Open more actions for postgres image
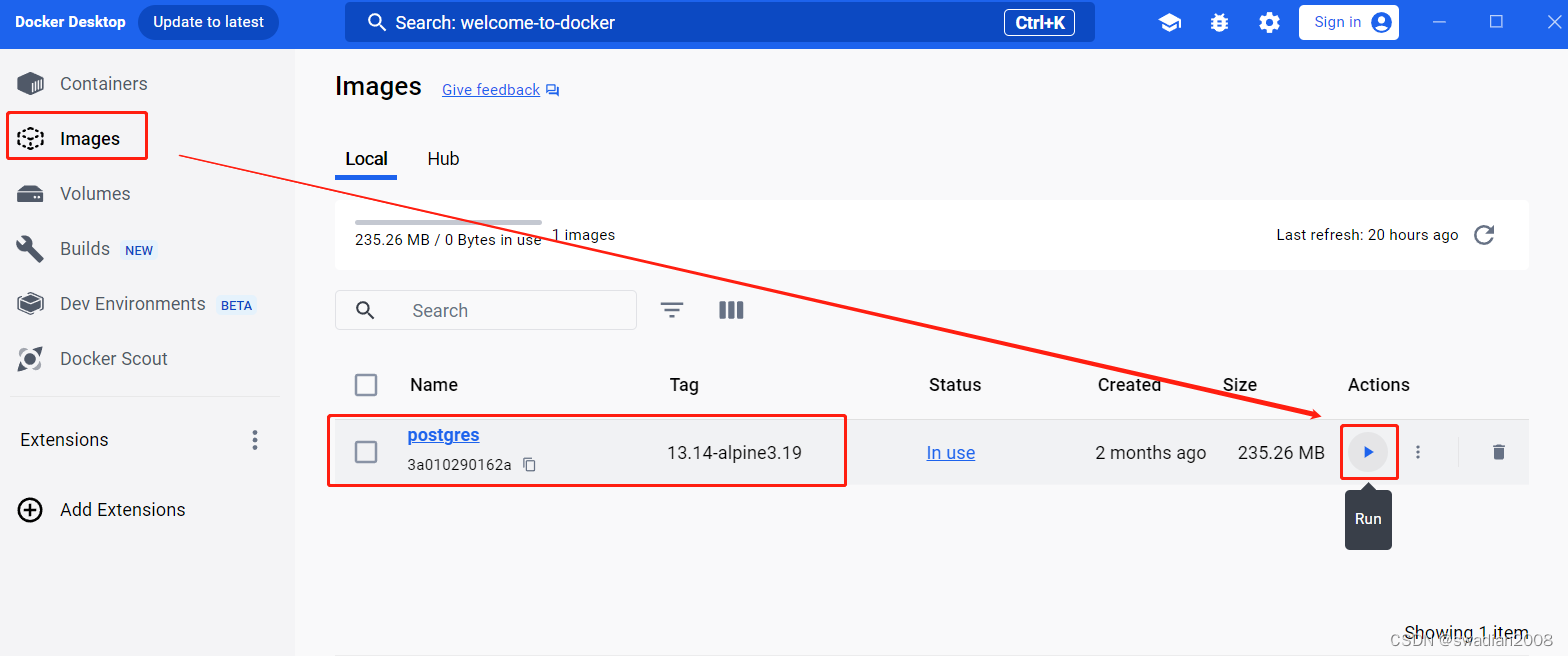Viewport: 1568px width, 656px height. pyautogui.click(x=1418, y=452)
